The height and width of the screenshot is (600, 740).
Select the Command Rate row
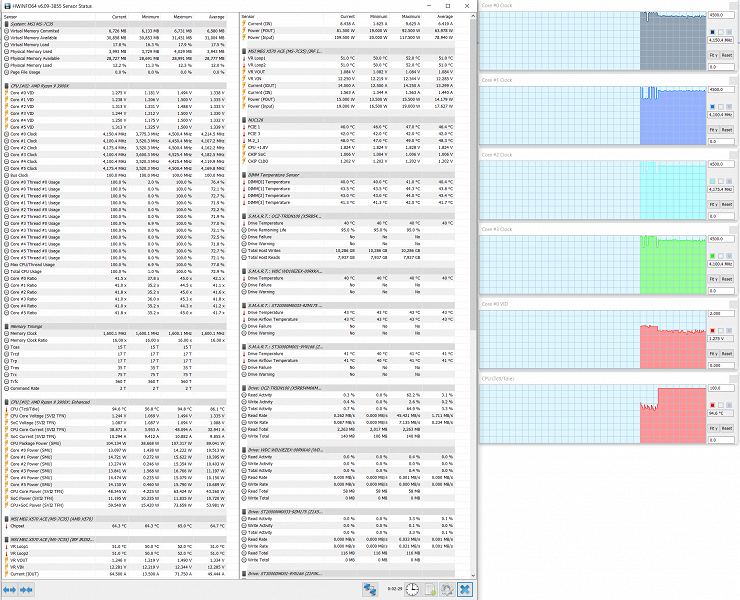(x=115, y=388)
